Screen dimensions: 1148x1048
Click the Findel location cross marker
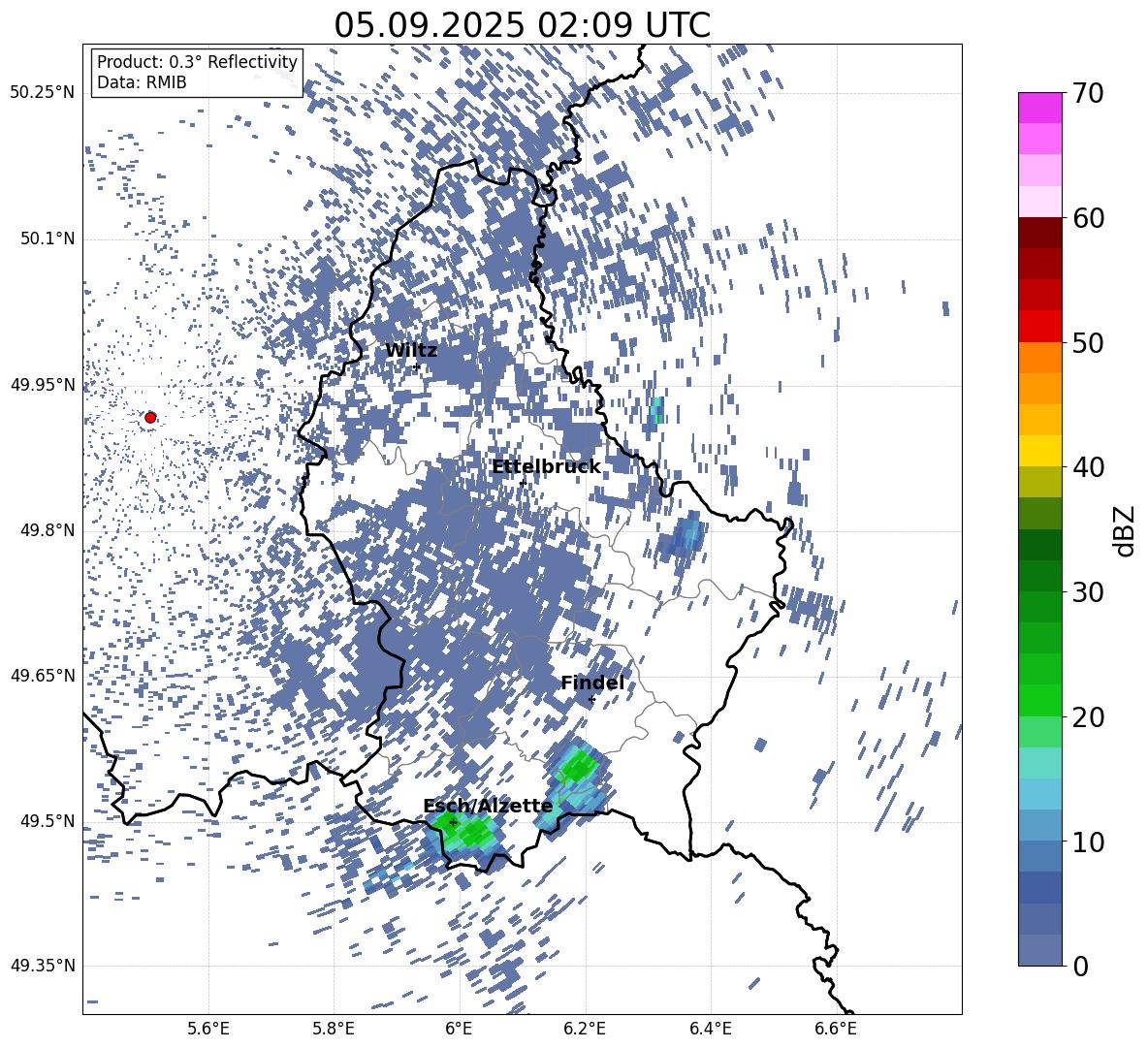click(x=591, y=699)
